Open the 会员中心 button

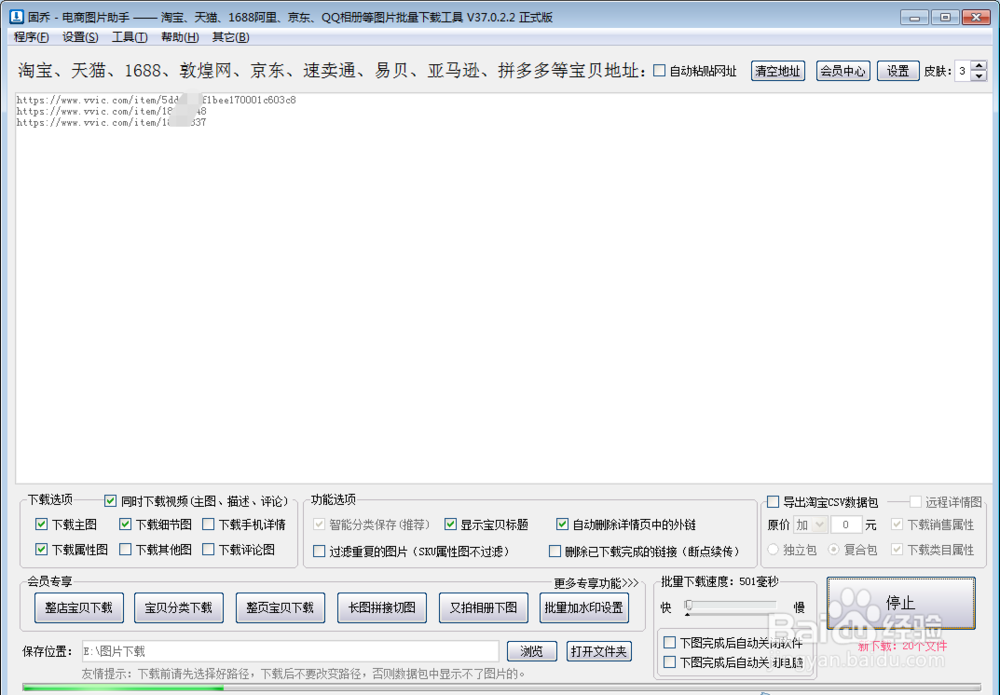(x=842, y=71)
